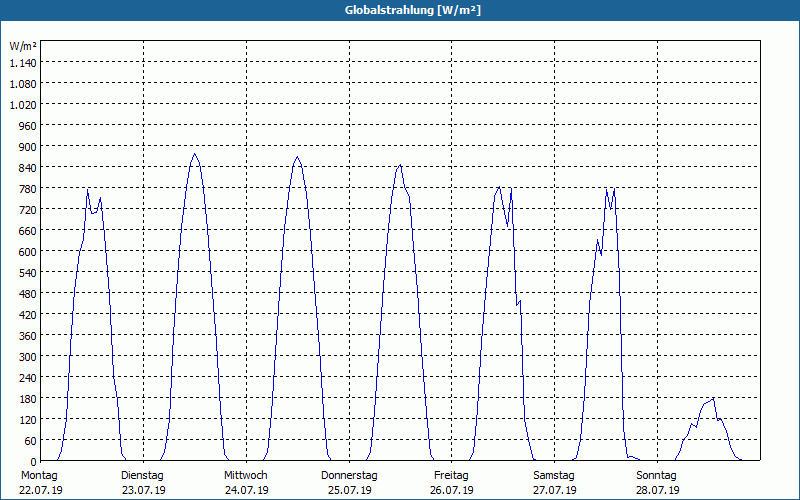Click the 23.07.19 date label
Viewport: 800px width, 500px height.
coord(144,490)
